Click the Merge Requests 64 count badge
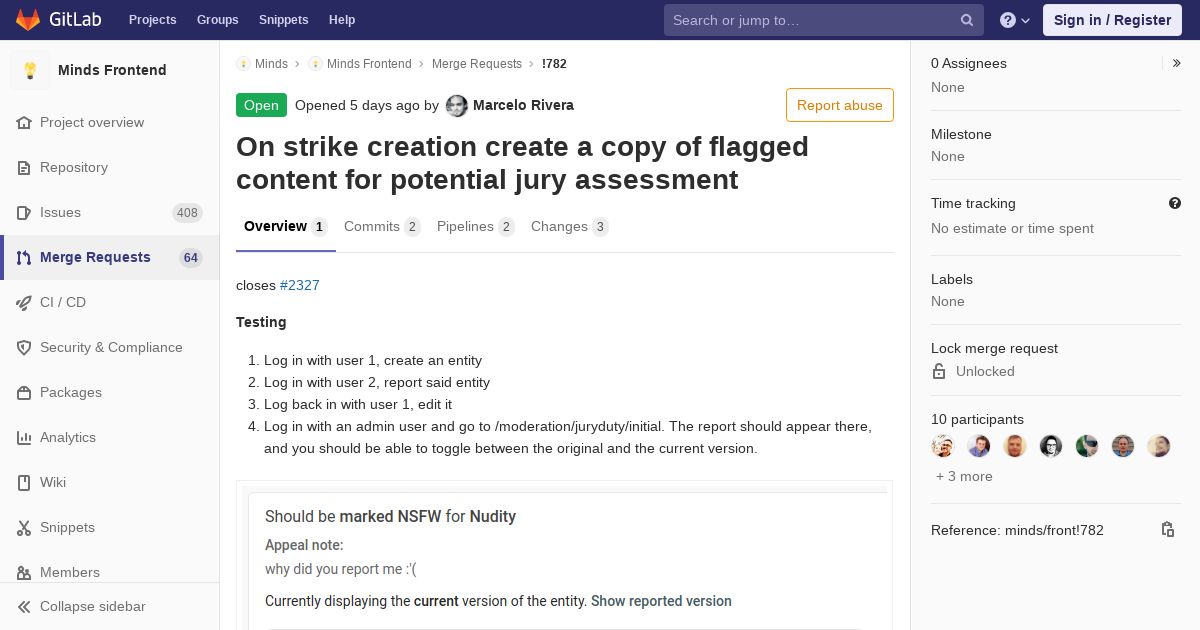 click(x=190, y=258)
